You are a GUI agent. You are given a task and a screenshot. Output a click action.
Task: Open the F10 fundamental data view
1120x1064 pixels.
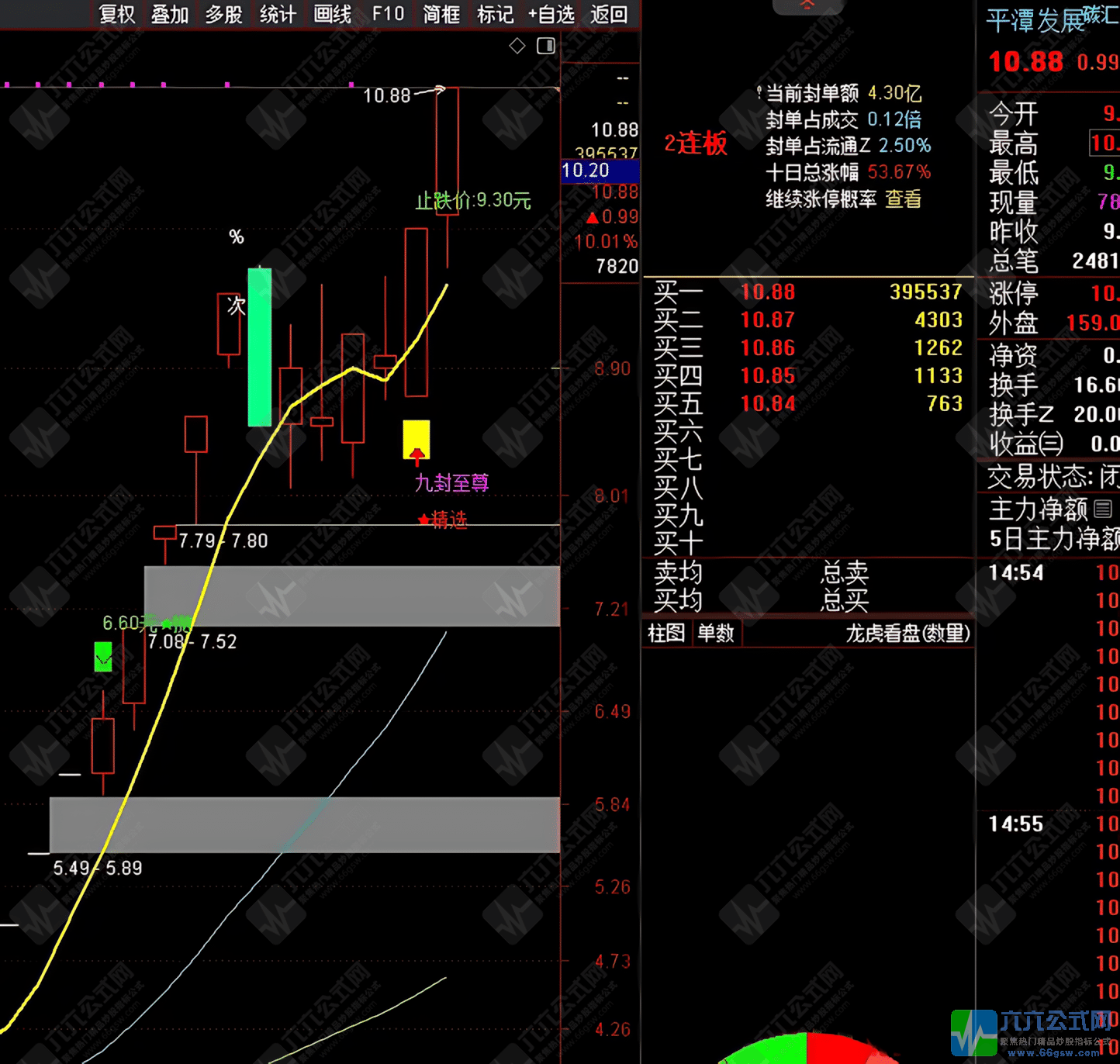click(387, 14)
